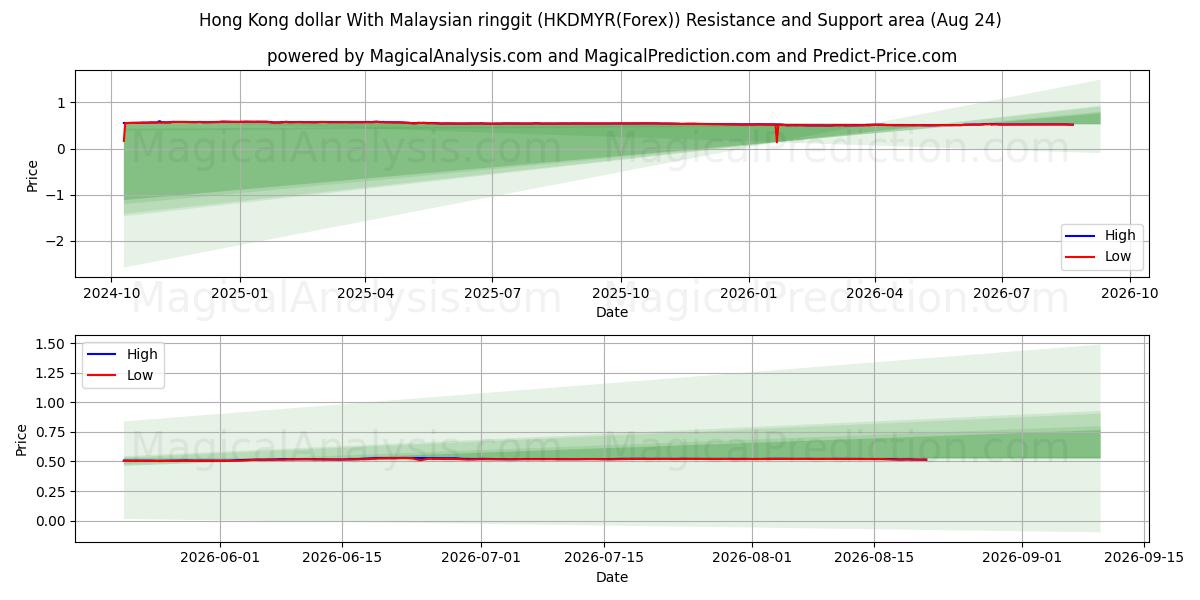Viewport: 1200px width, 600px height.
Task: Click the '0.00' price tick on lower chart
Action: point(50,521)
